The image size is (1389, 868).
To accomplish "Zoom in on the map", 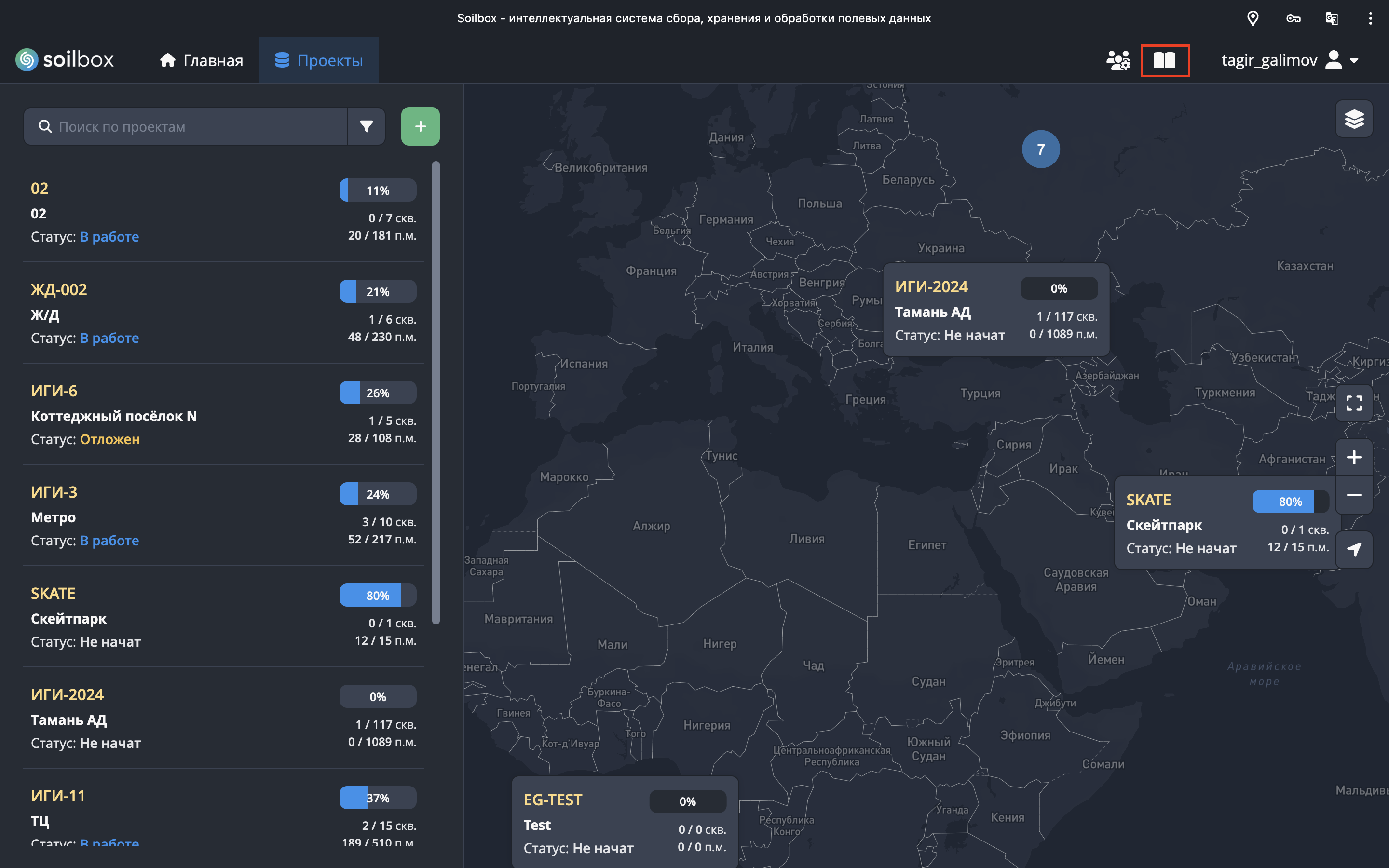I will coord(1353,457).
